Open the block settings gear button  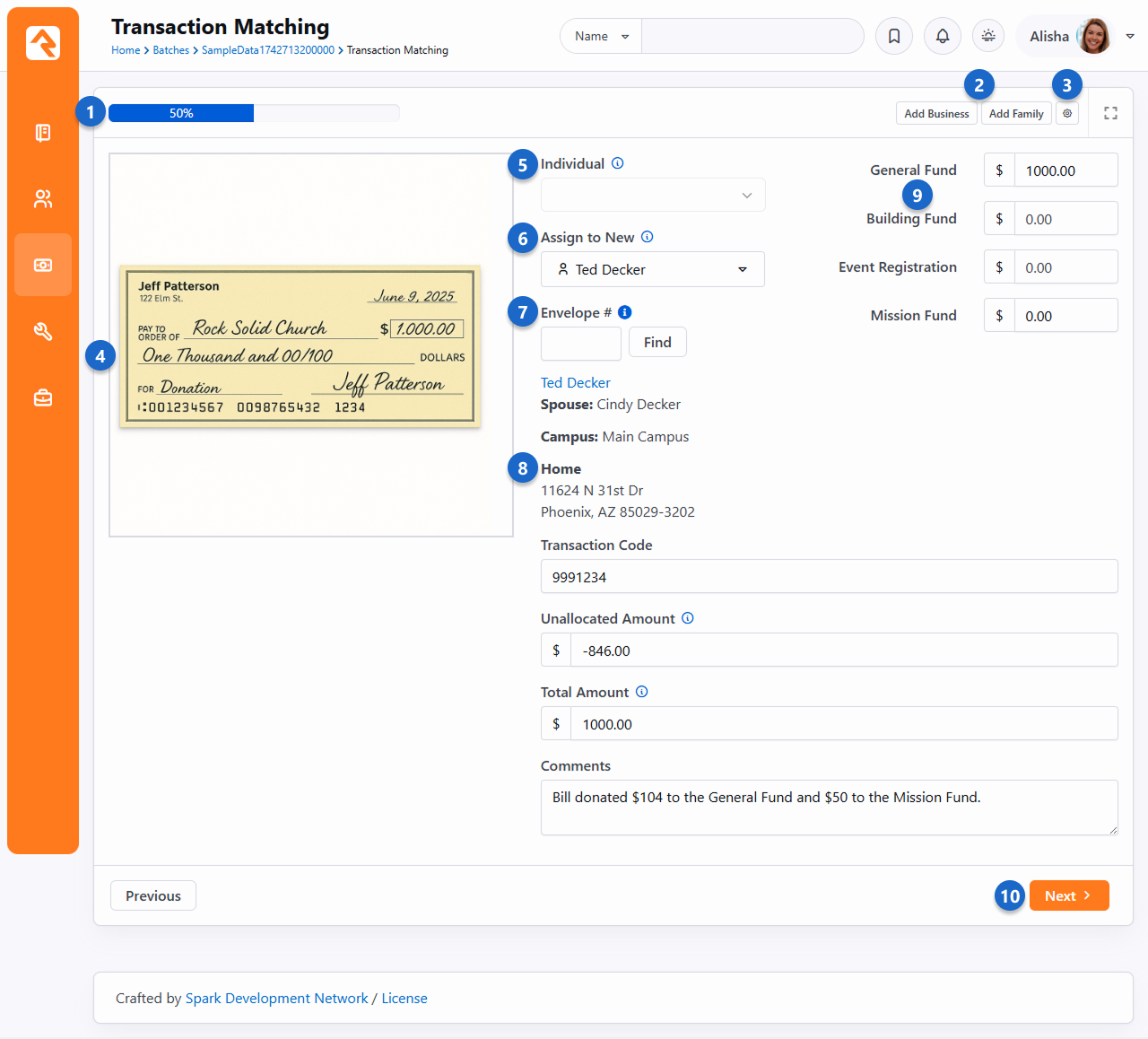pyautogui.click(x=1067, y=114)
